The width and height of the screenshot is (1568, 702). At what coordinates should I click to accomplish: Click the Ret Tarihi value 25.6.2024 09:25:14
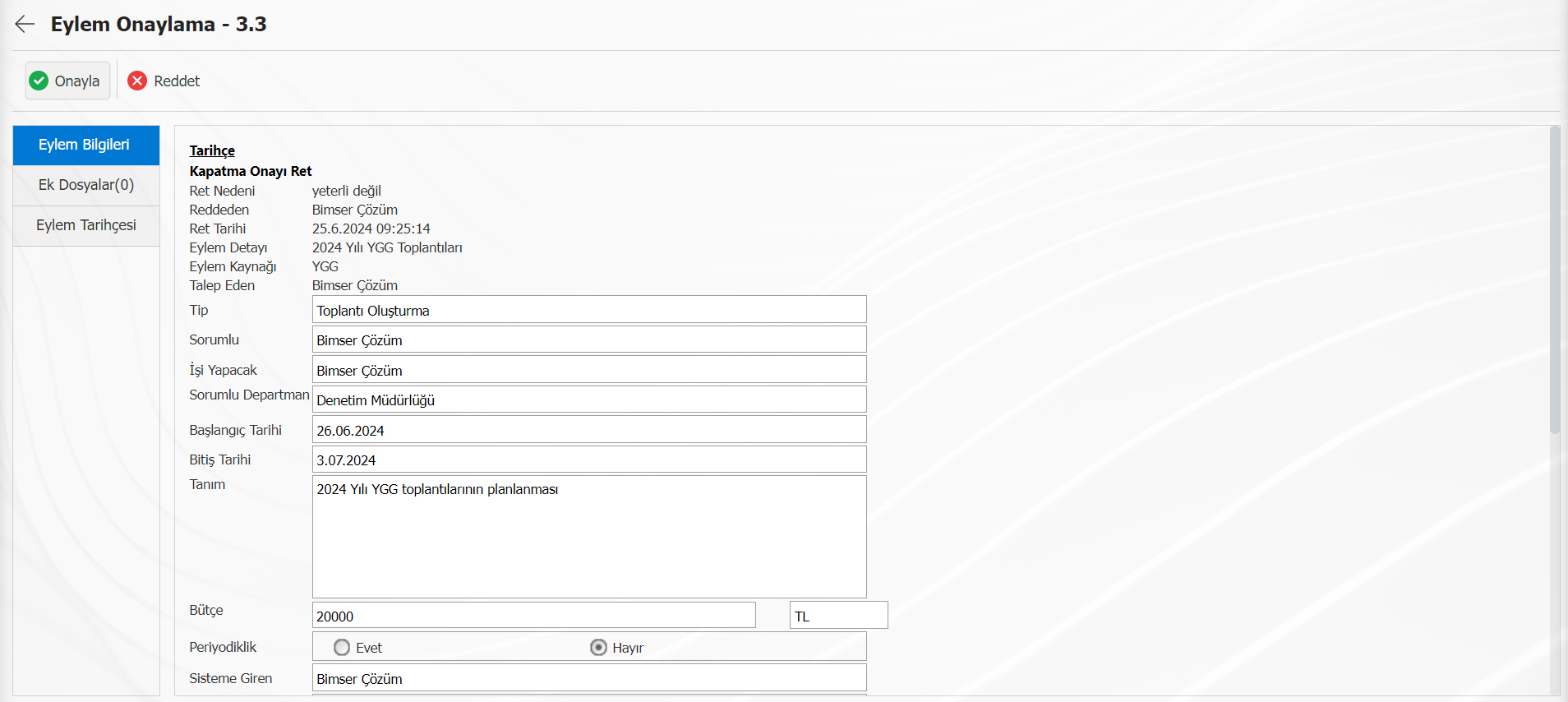point(371,229)
